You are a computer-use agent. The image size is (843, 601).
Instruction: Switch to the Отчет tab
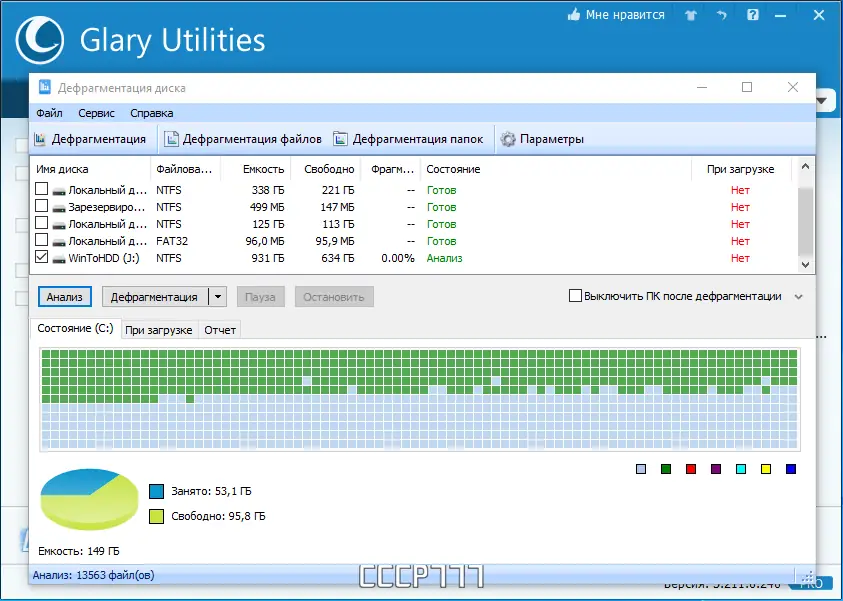[x=220, y=330]
